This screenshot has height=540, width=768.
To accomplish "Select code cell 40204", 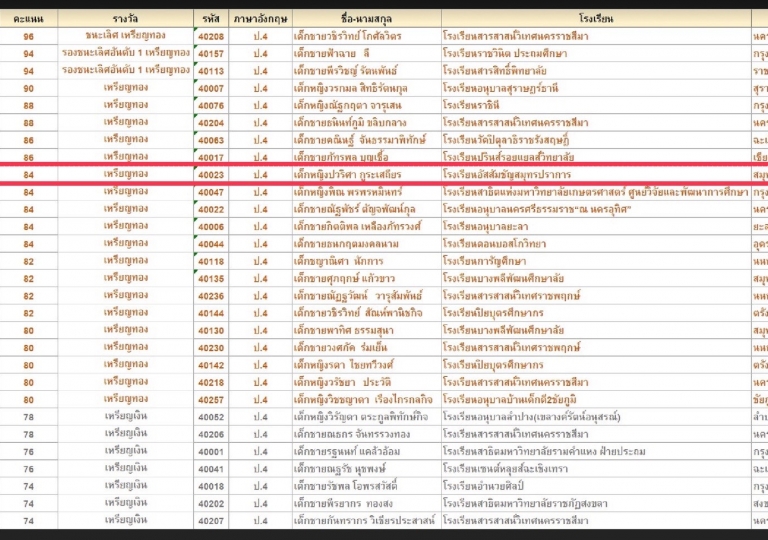I will pos(211,123).
